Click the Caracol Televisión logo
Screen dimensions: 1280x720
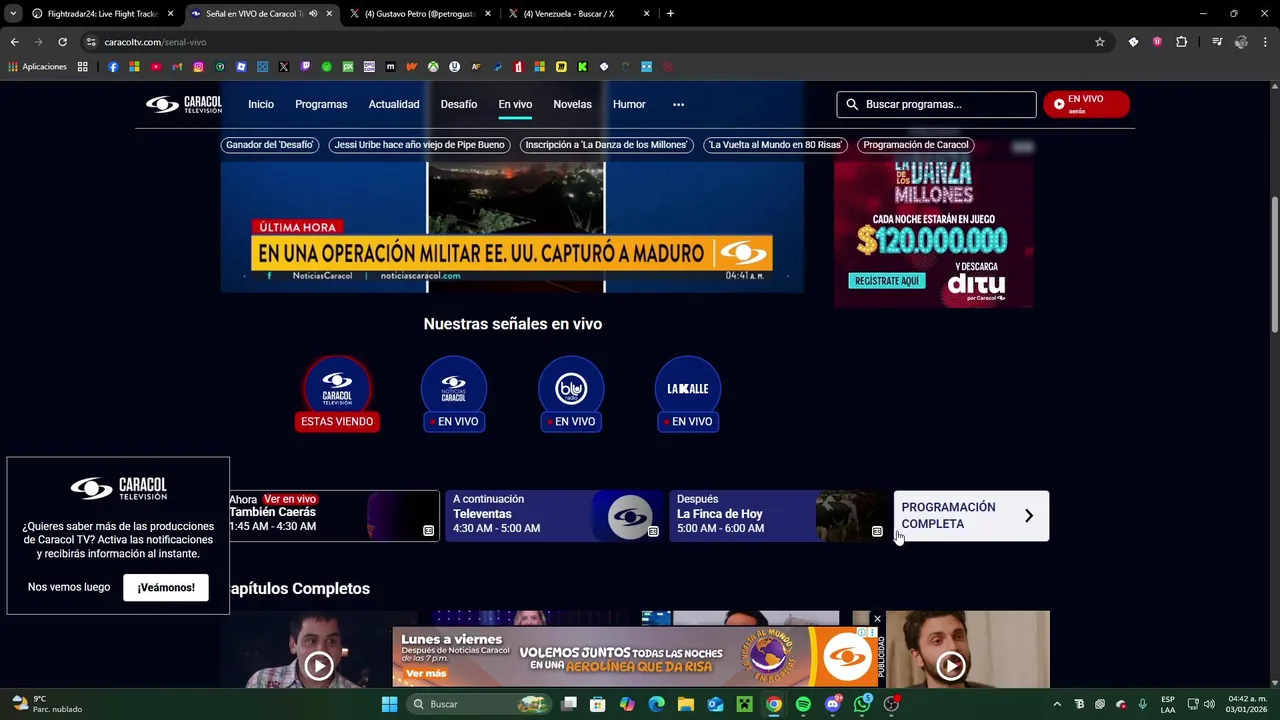point(183,104)
